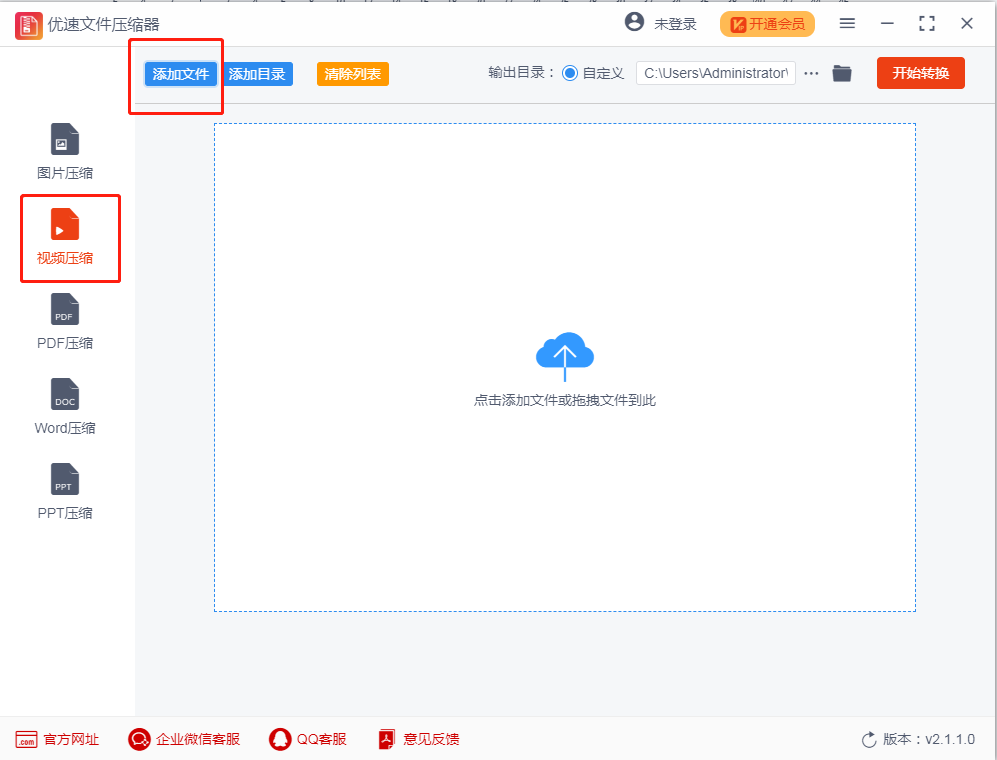Click the user account avatar icon
The width and height of the screenshot is (997, 760).
click(x=634, y=22)
